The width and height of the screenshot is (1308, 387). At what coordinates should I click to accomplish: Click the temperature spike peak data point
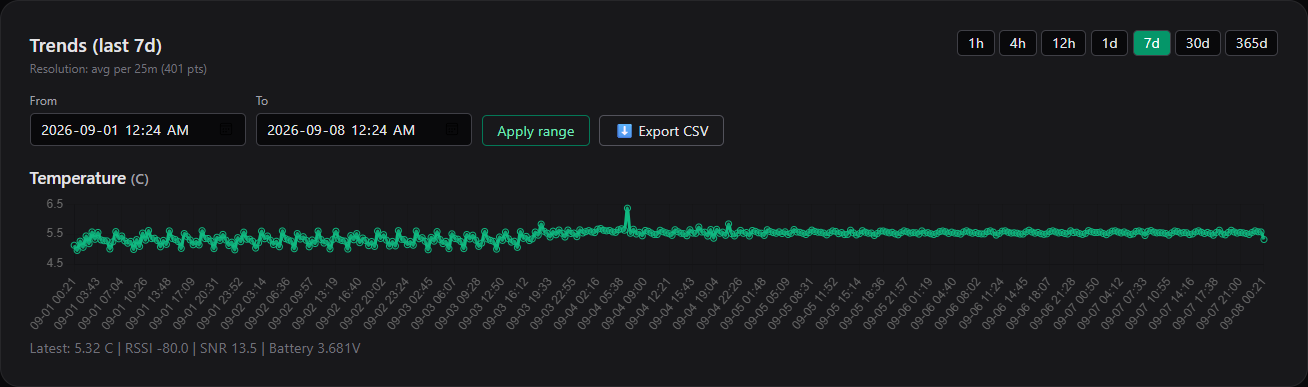coord(627,209)
